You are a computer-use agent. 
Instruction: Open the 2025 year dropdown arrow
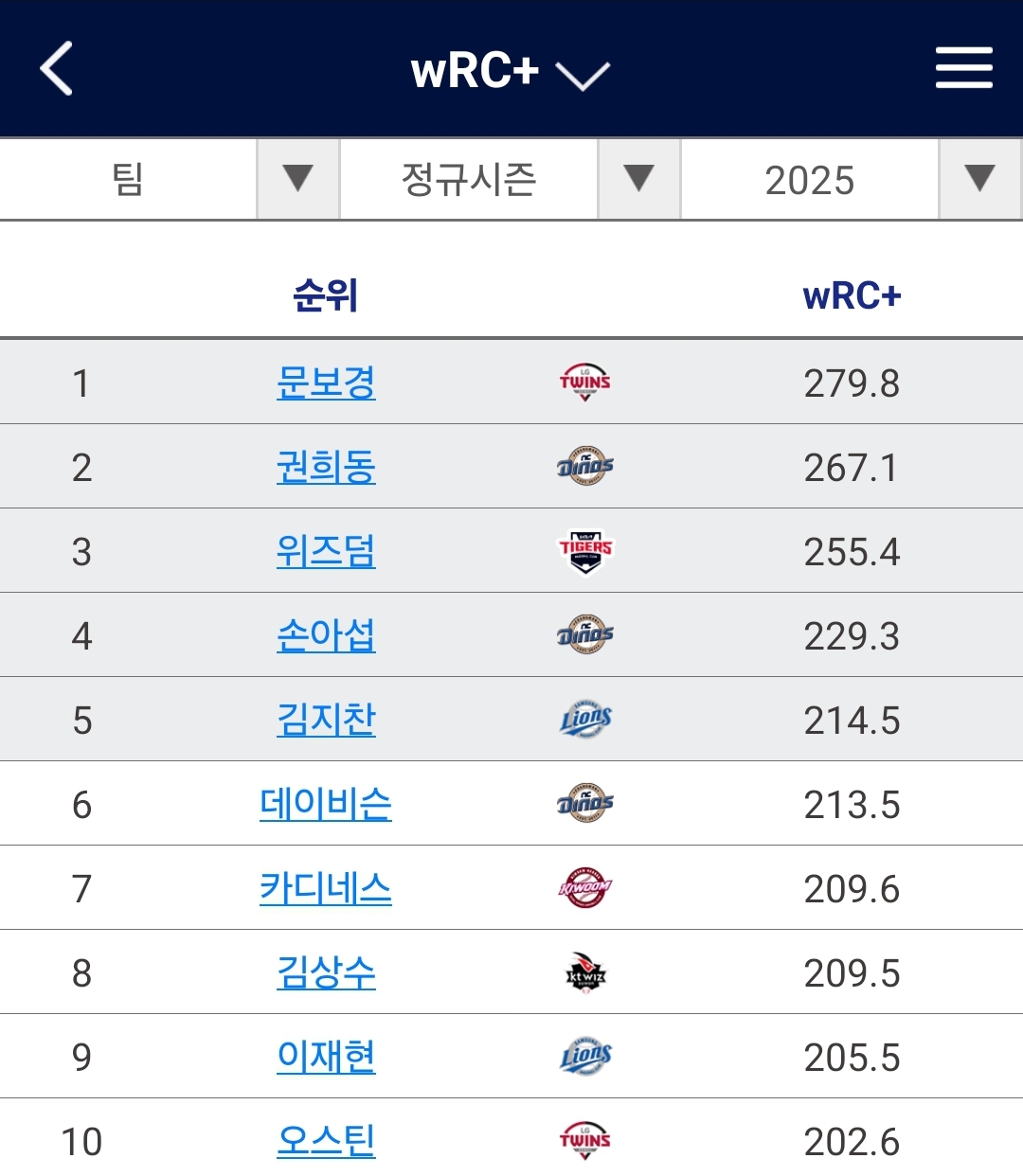[x=980, y=179]
